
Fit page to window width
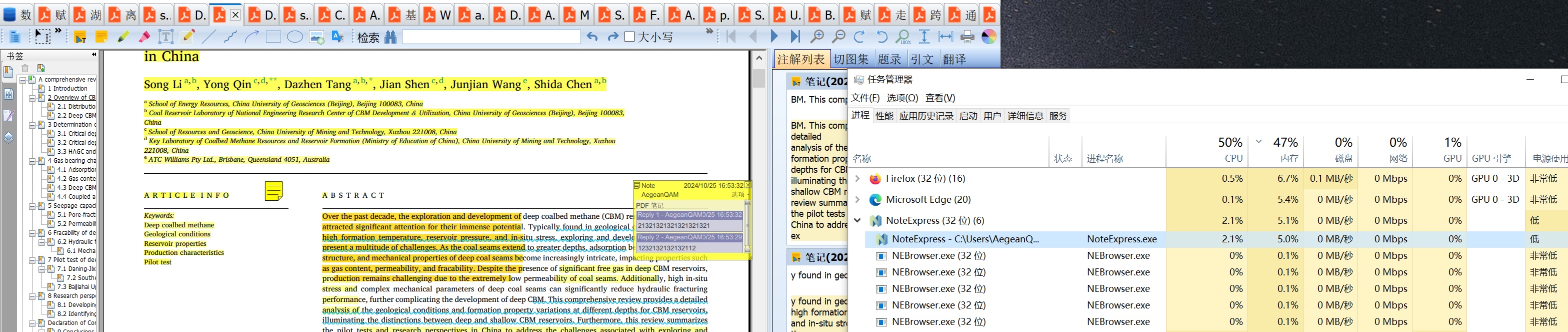[x=945, y=37]
